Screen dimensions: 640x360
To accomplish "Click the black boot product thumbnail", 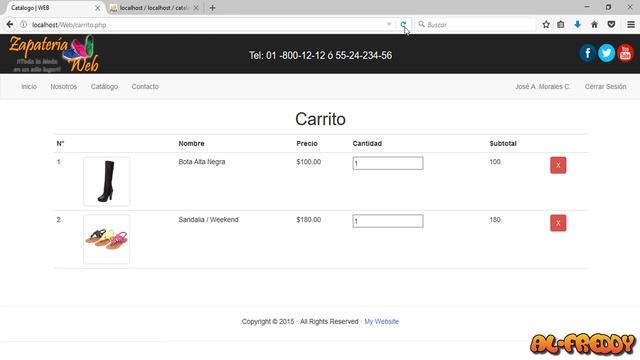I will click(107, 181).
